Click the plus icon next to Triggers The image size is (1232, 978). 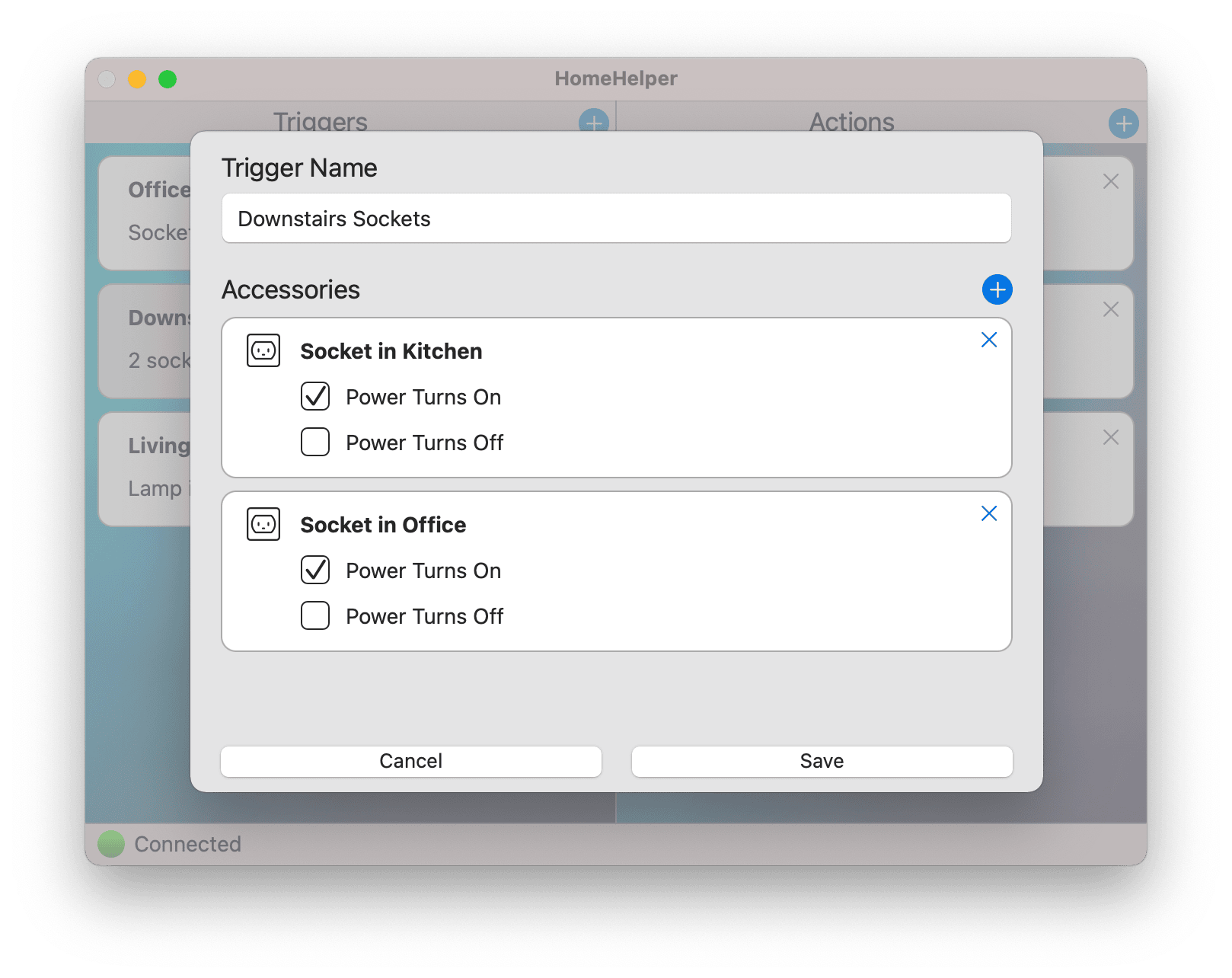[593, 122]
